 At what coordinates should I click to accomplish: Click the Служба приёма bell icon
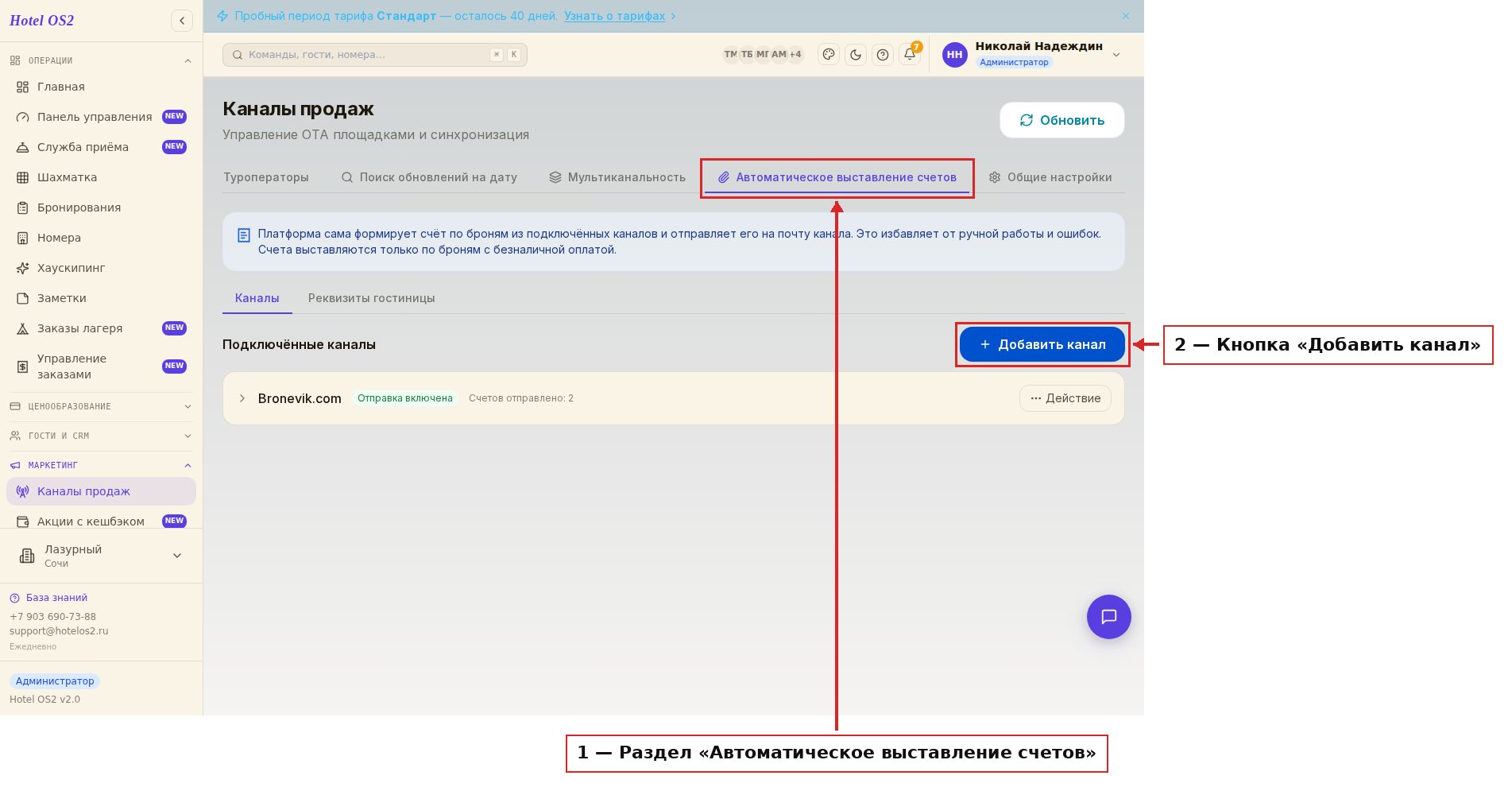23,147
